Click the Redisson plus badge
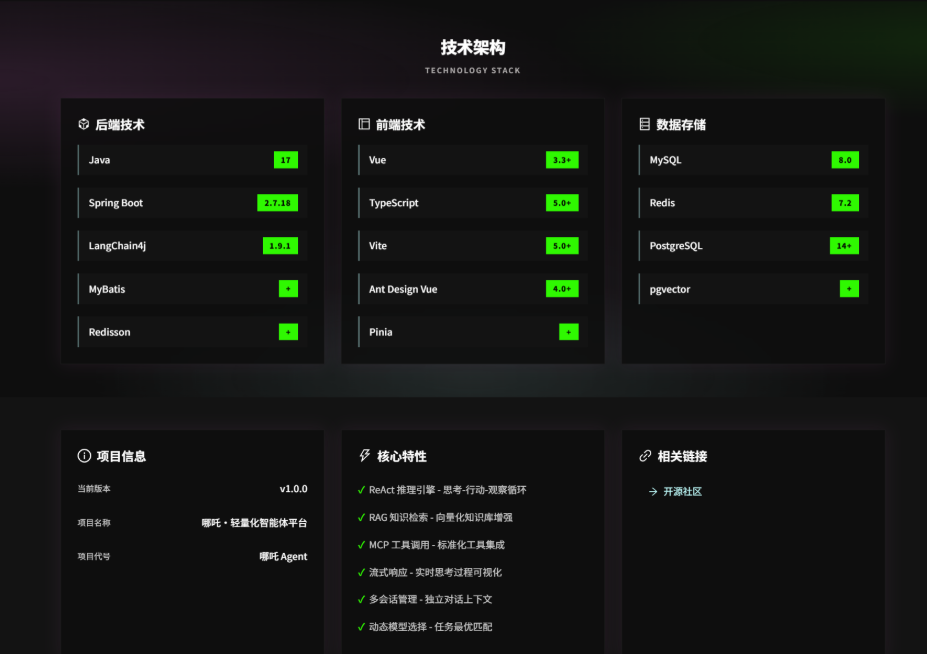This screenshot has width=927, height=654. click(x=289, y=332)
